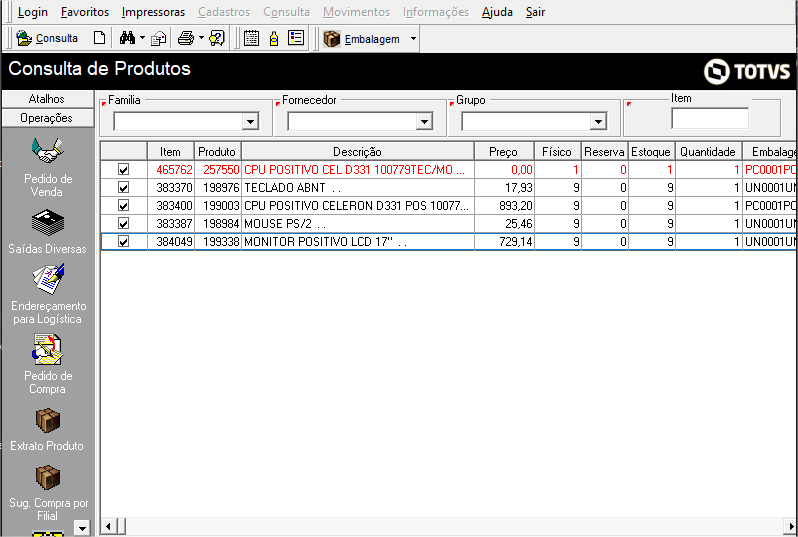The width and height of the screenshot is (798, 537).
Task: Open Extrato Produto box icon
Action: pyautogui.click(x=48, y=420)
